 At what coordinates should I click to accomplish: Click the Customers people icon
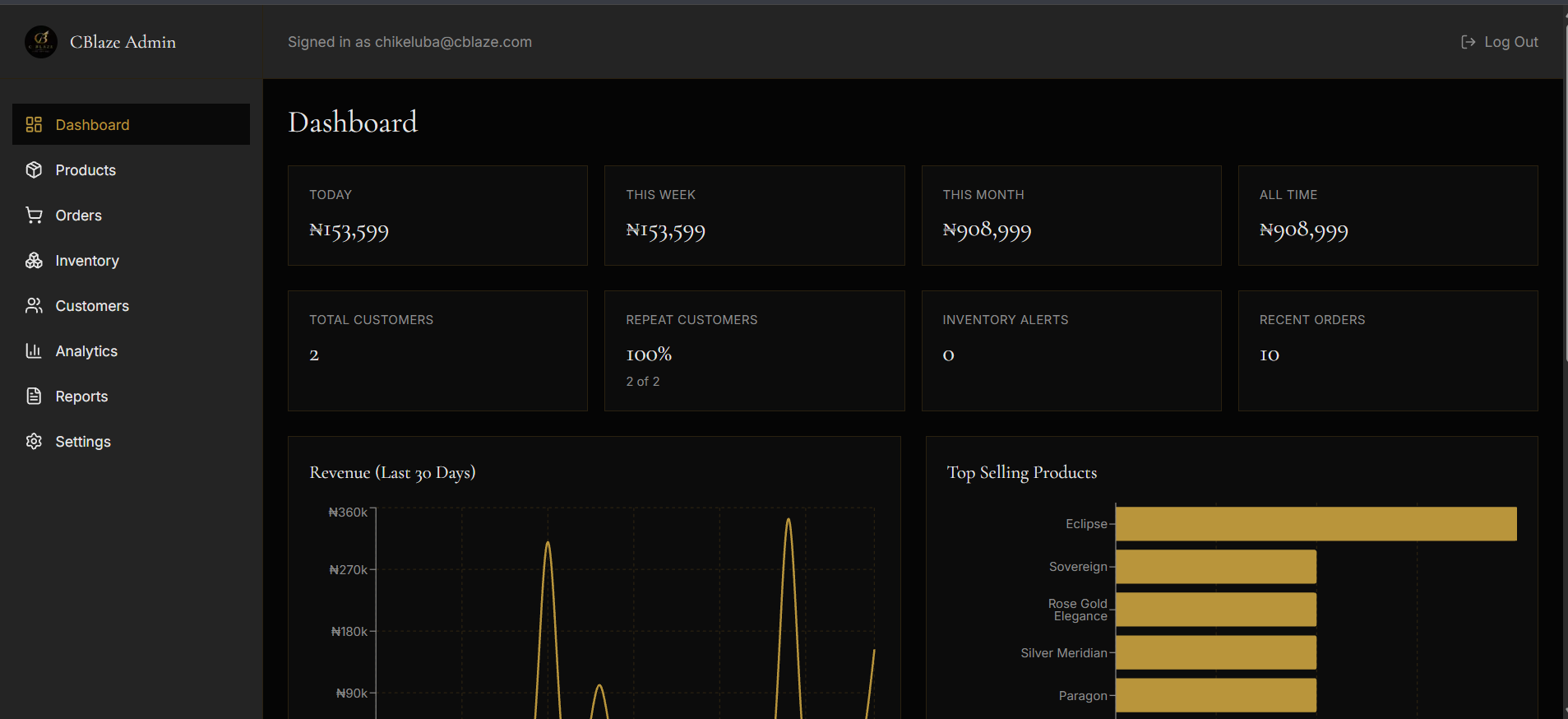click(x=34, y=305)
